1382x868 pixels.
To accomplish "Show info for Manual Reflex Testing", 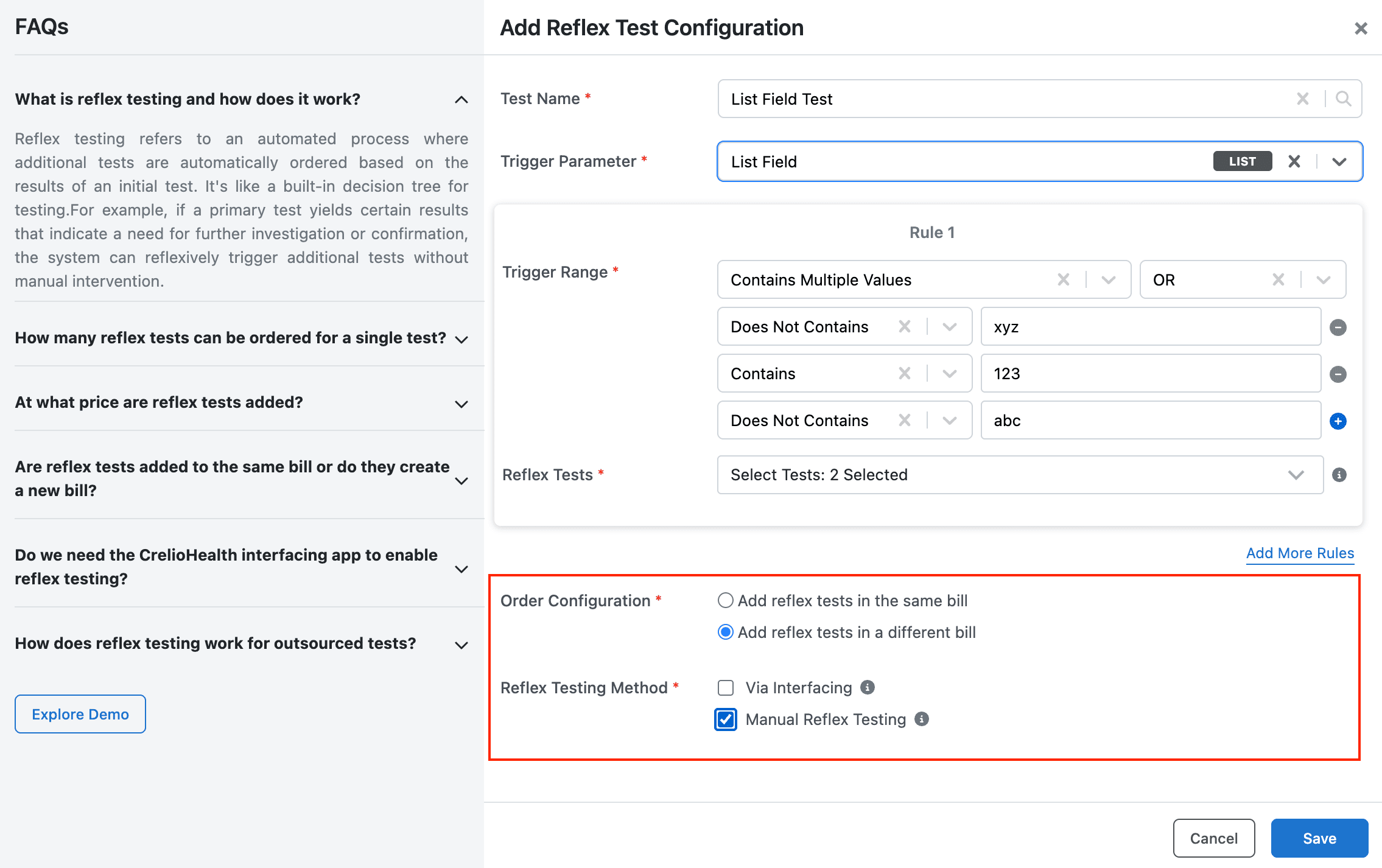I will pos(922,719).
